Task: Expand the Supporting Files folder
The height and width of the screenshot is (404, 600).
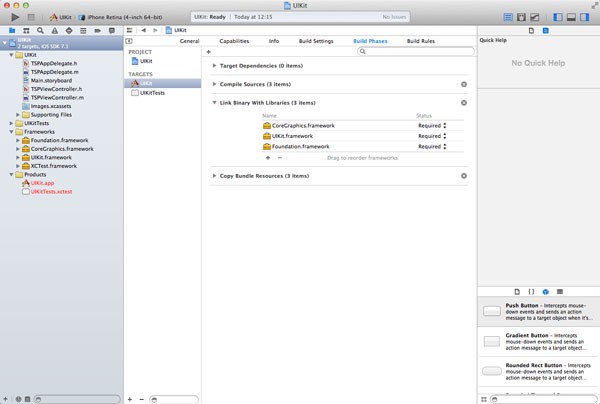Action: 18,115
